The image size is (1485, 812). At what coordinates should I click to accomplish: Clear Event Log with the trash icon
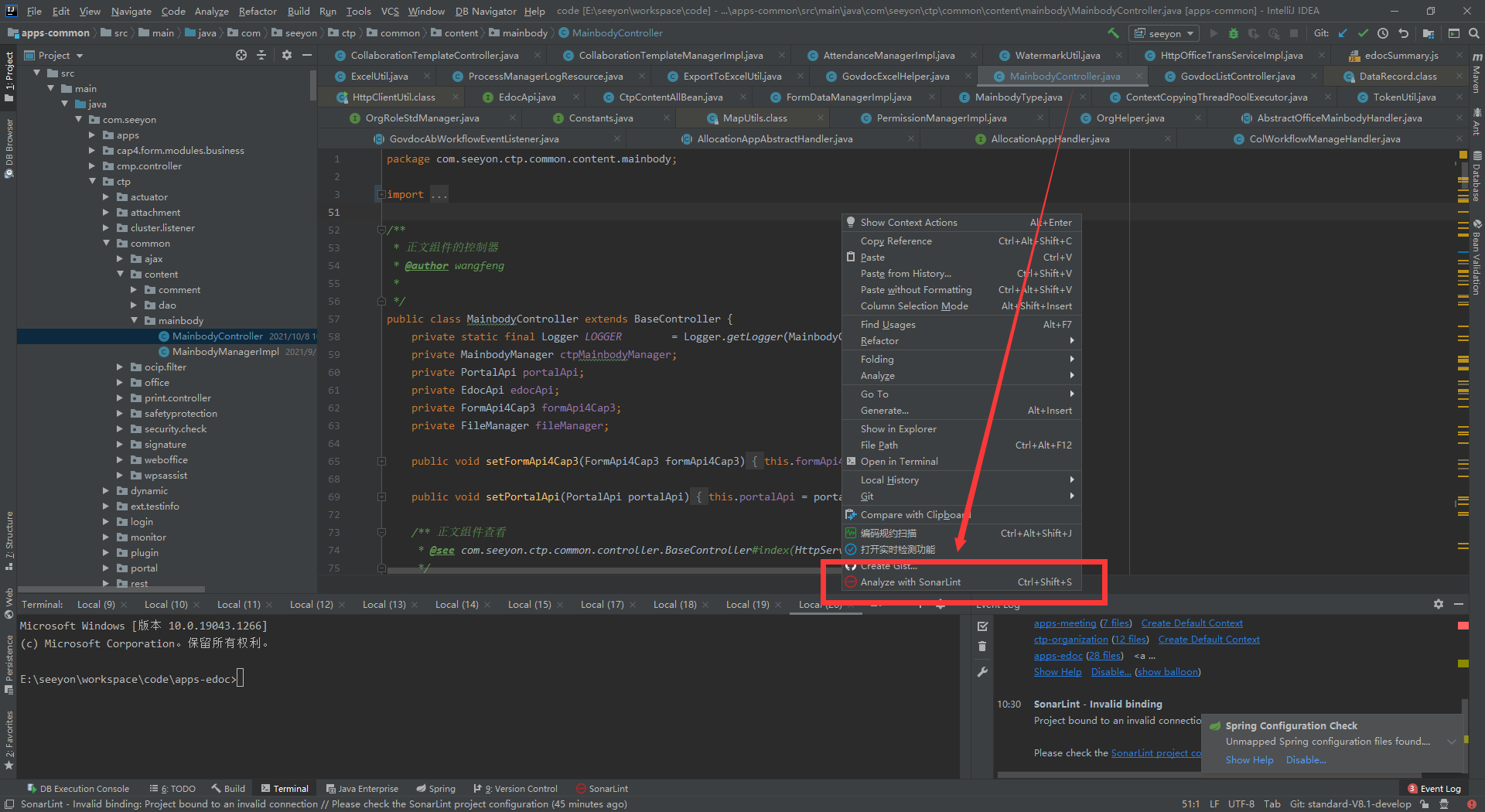tap(982, 647)
